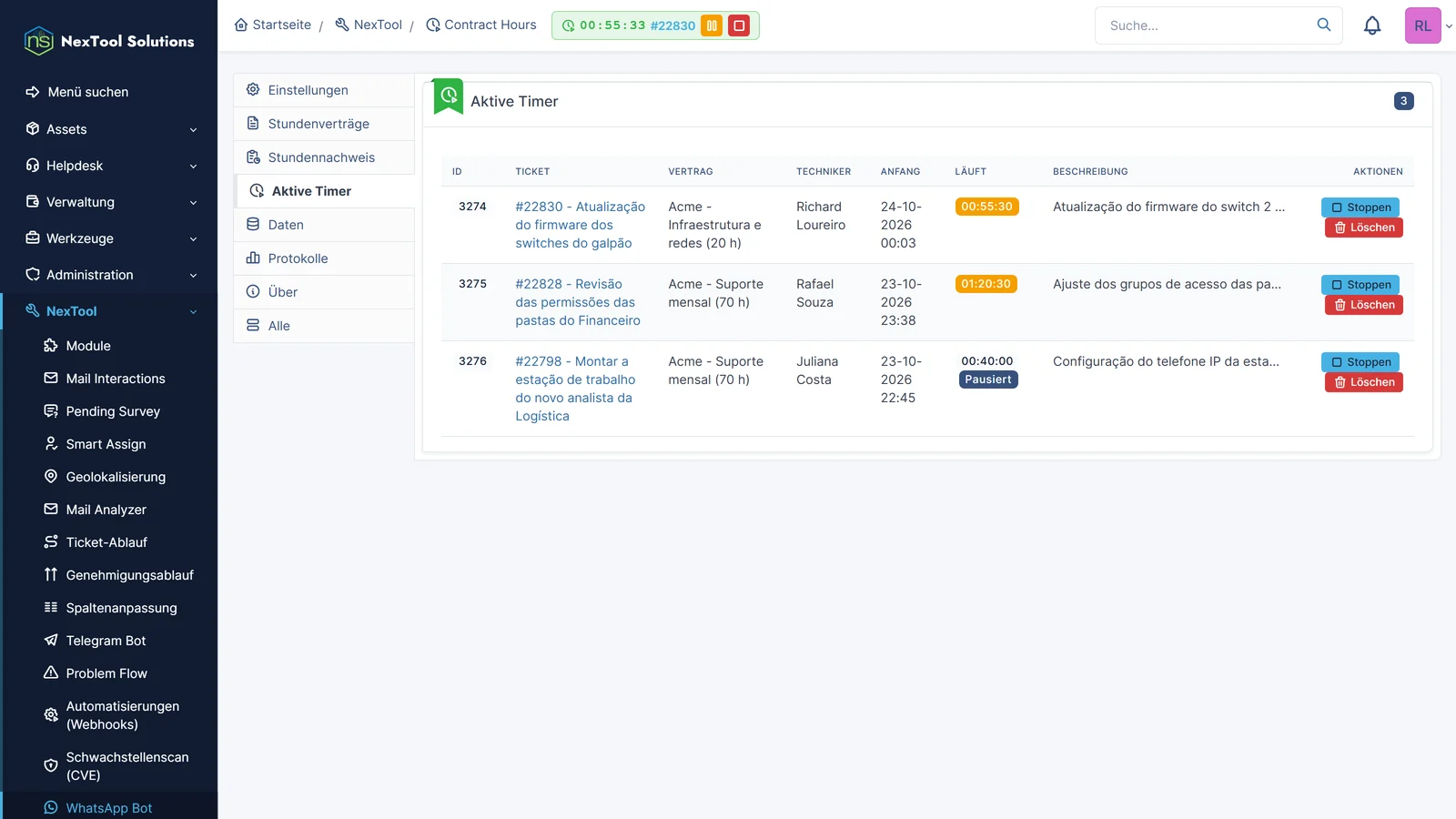Viewport: 1456px width, 819px height.
Task: Stop paused timer 3276 with Stoppen
Action: [1360, 362]
